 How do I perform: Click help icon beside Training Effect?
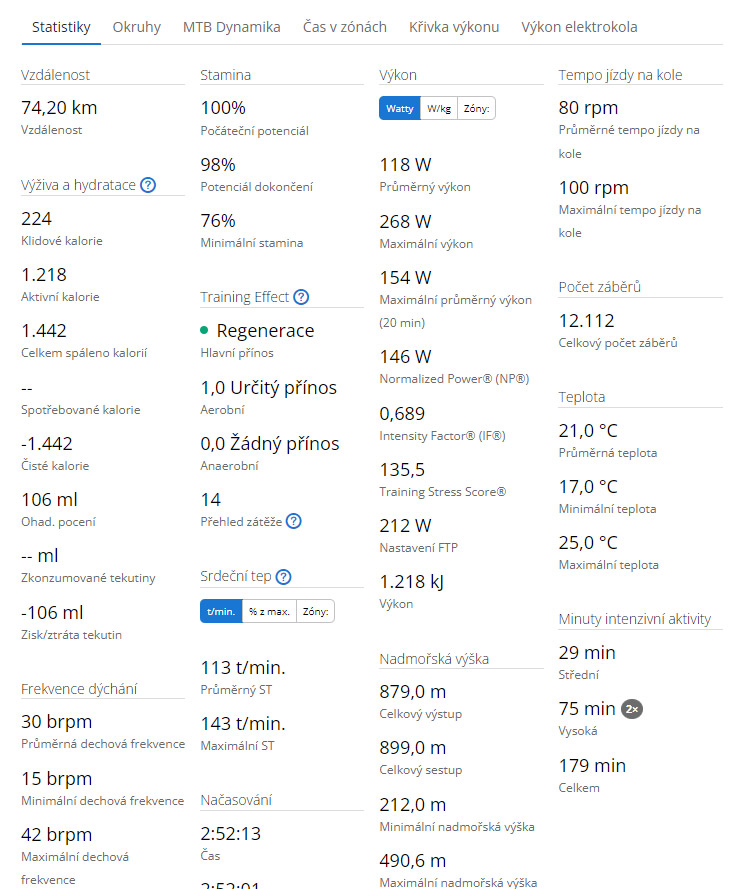coord(301,297)
